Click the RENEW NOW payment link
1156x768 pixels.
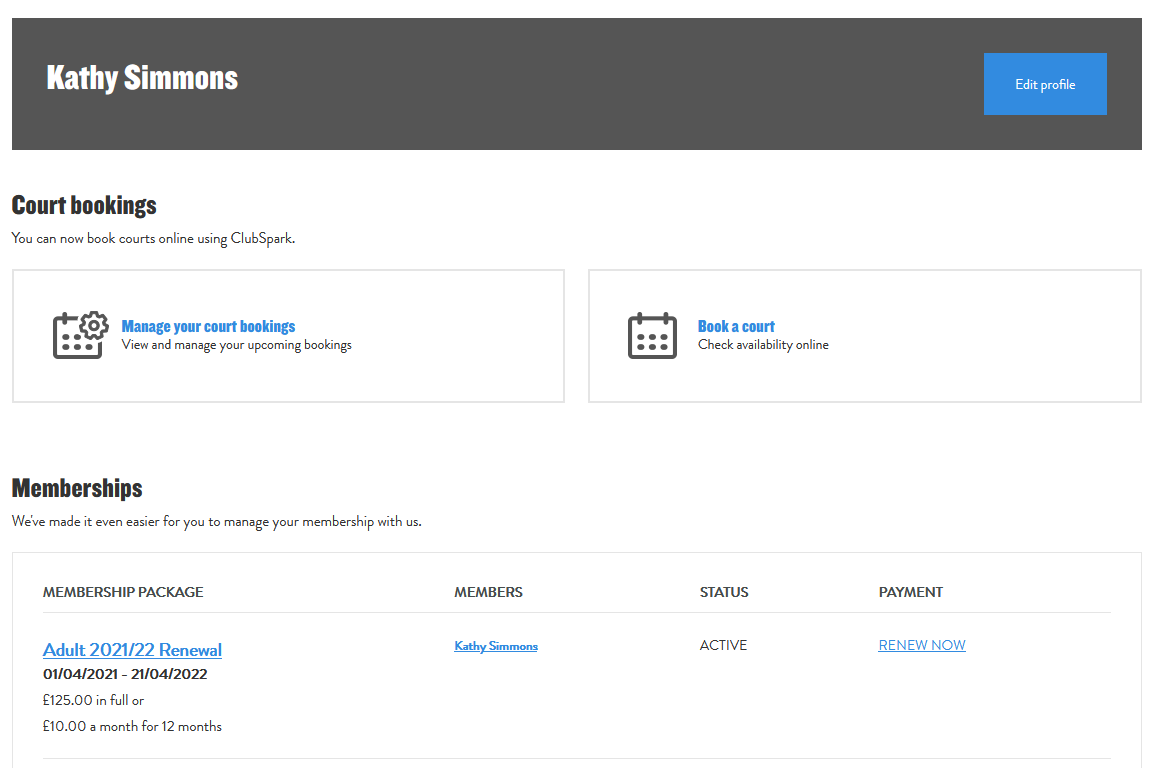[921, 645]
